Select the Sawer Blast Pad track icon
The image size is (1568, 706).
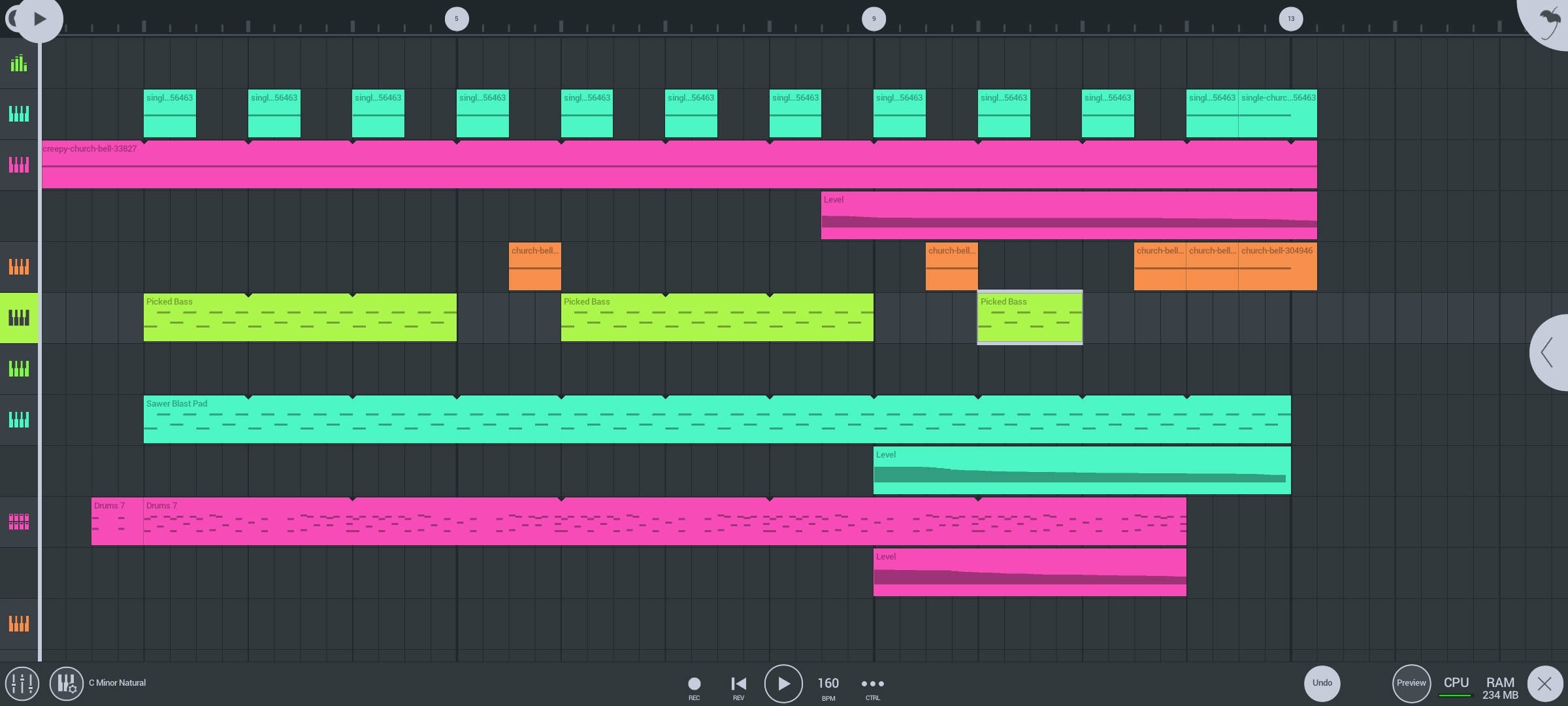pos(19,420)
